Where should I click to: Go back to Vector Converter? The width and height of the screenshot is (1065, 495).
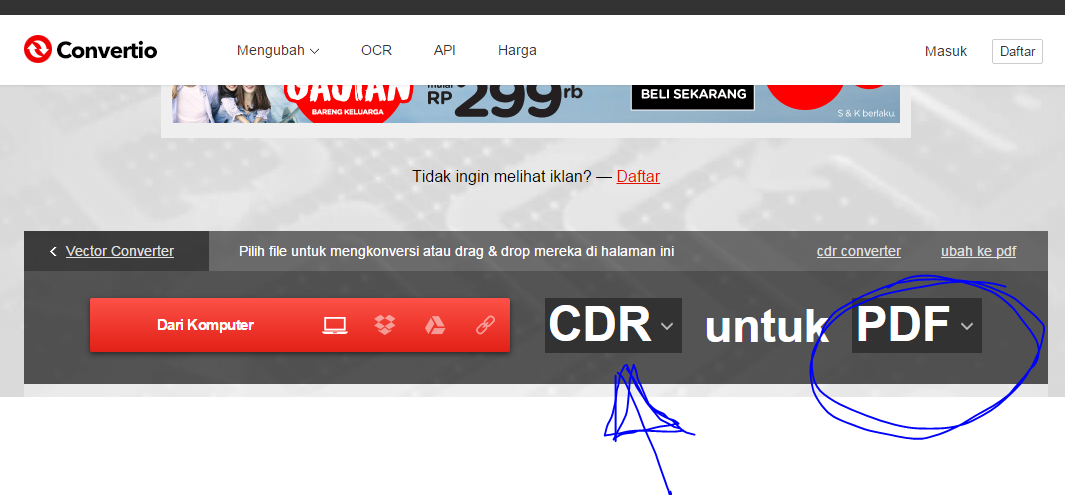click(120, 251)
